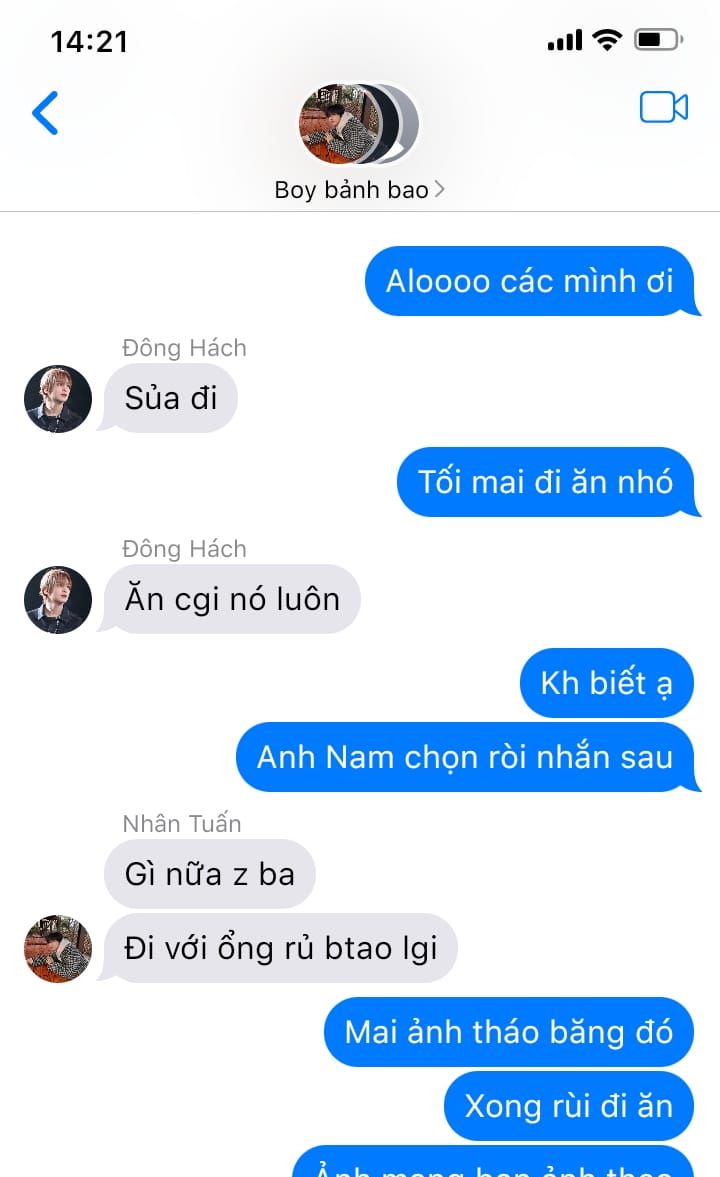Tap the cellular signal bars icon
Screen dimensions: 720x1177
click(565, 40)
